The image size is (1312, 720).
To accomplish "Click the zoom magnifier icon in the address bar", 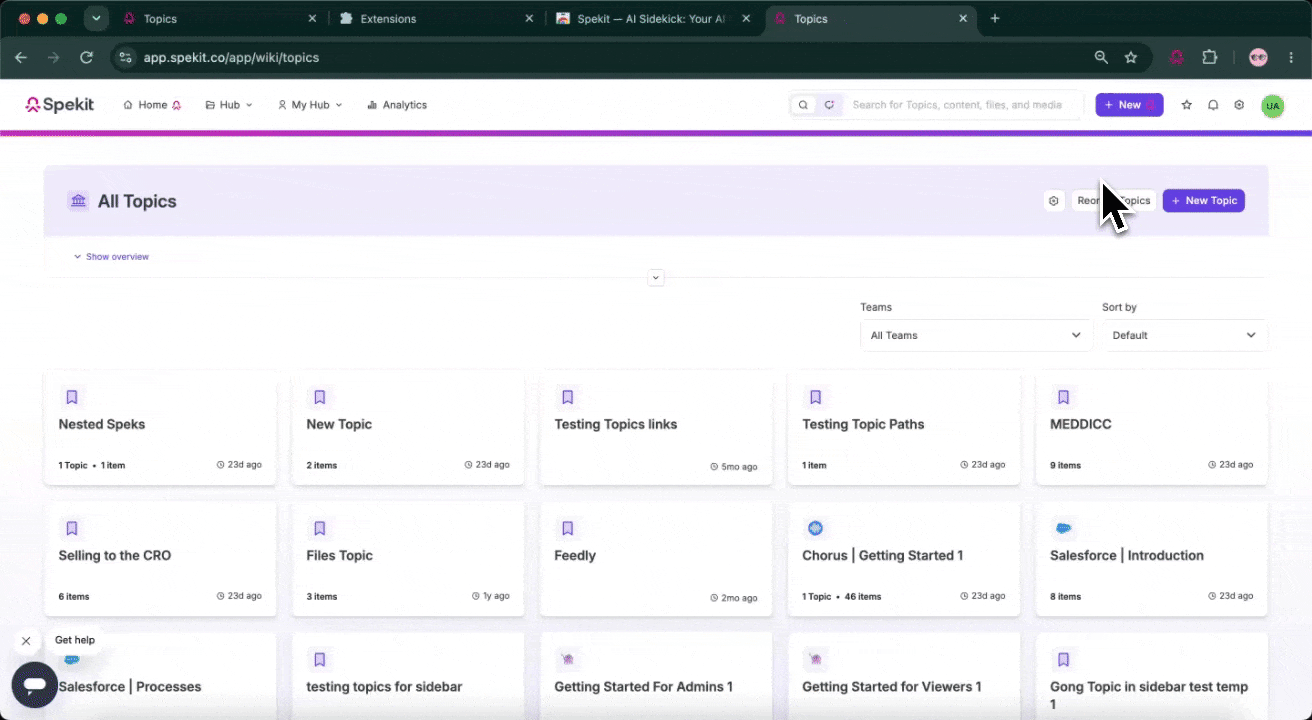I will click(1101, 58).
